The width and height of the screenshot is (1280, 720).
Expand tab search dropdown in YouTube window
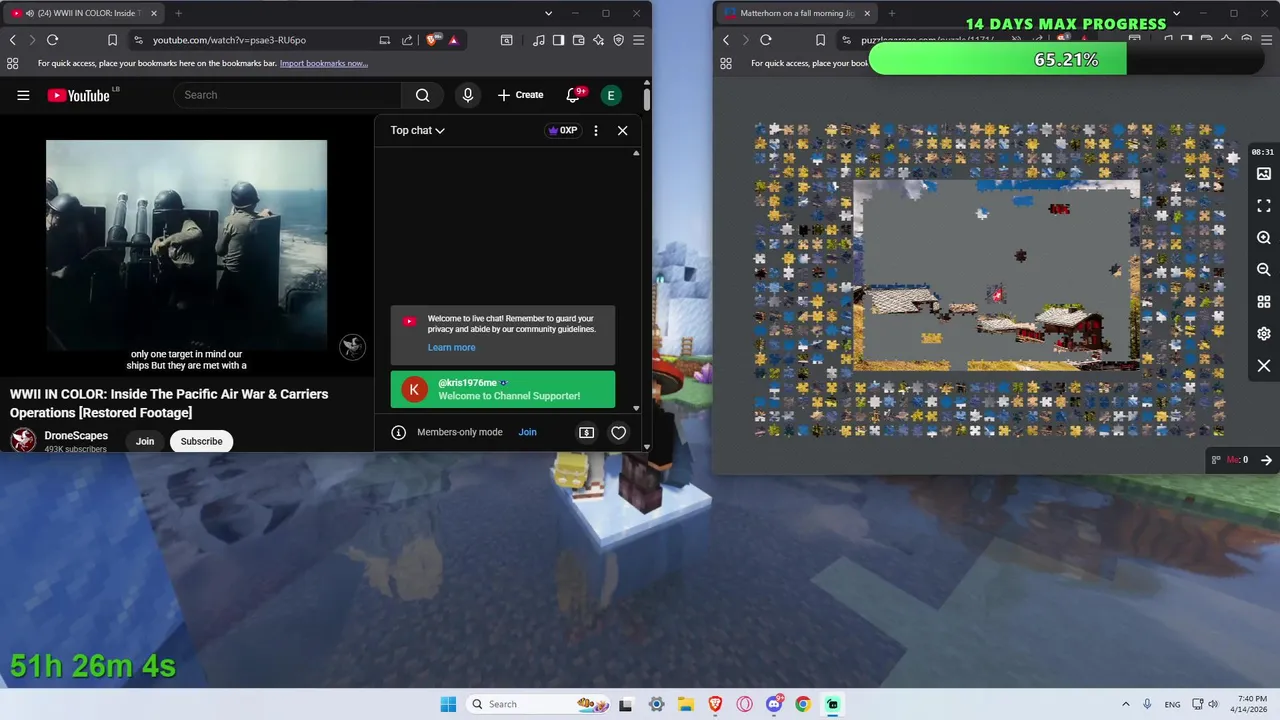click(548, 13)
